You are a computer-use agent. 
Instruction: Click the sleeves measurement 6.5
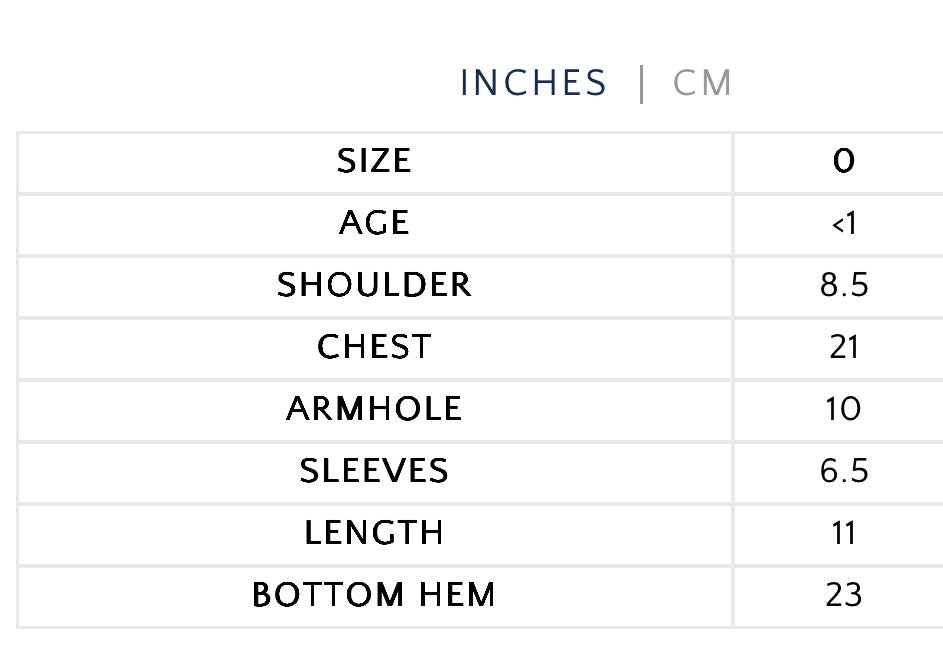tap(843, 471)
